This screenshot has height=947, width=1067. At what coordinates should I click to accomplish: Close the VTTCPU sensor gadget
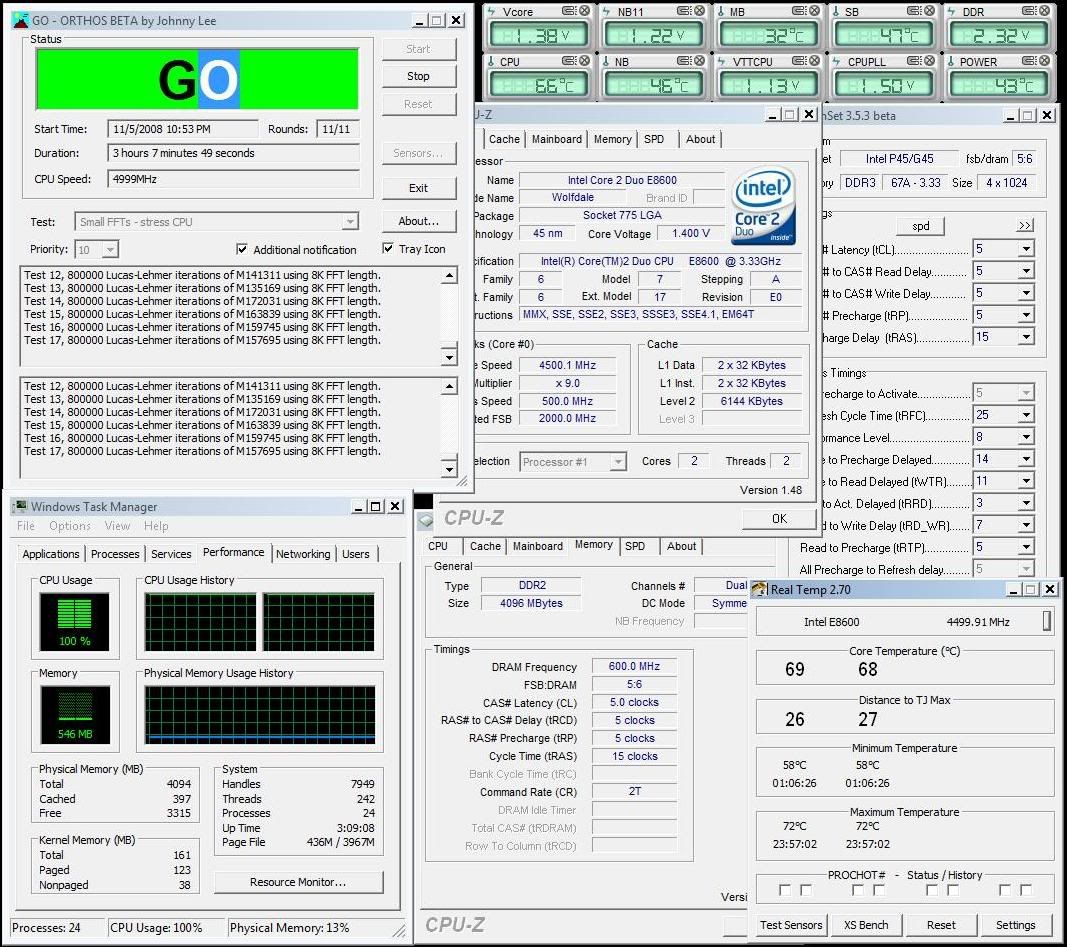point(816,62)
